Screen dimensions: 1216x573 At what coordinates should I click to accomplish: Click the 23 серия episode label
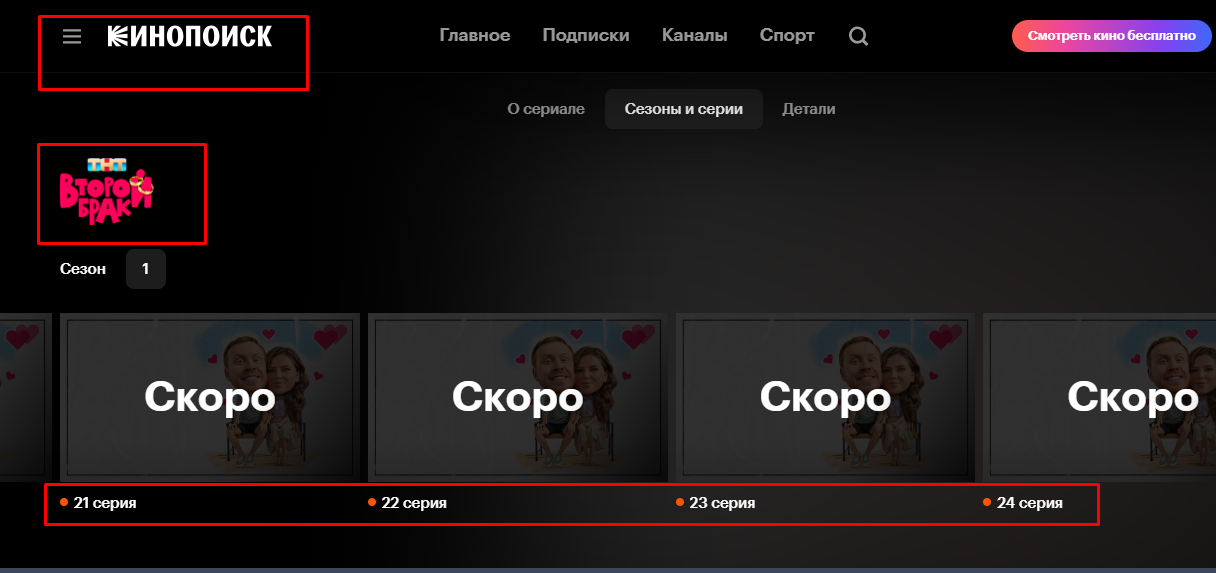(722, 503)
